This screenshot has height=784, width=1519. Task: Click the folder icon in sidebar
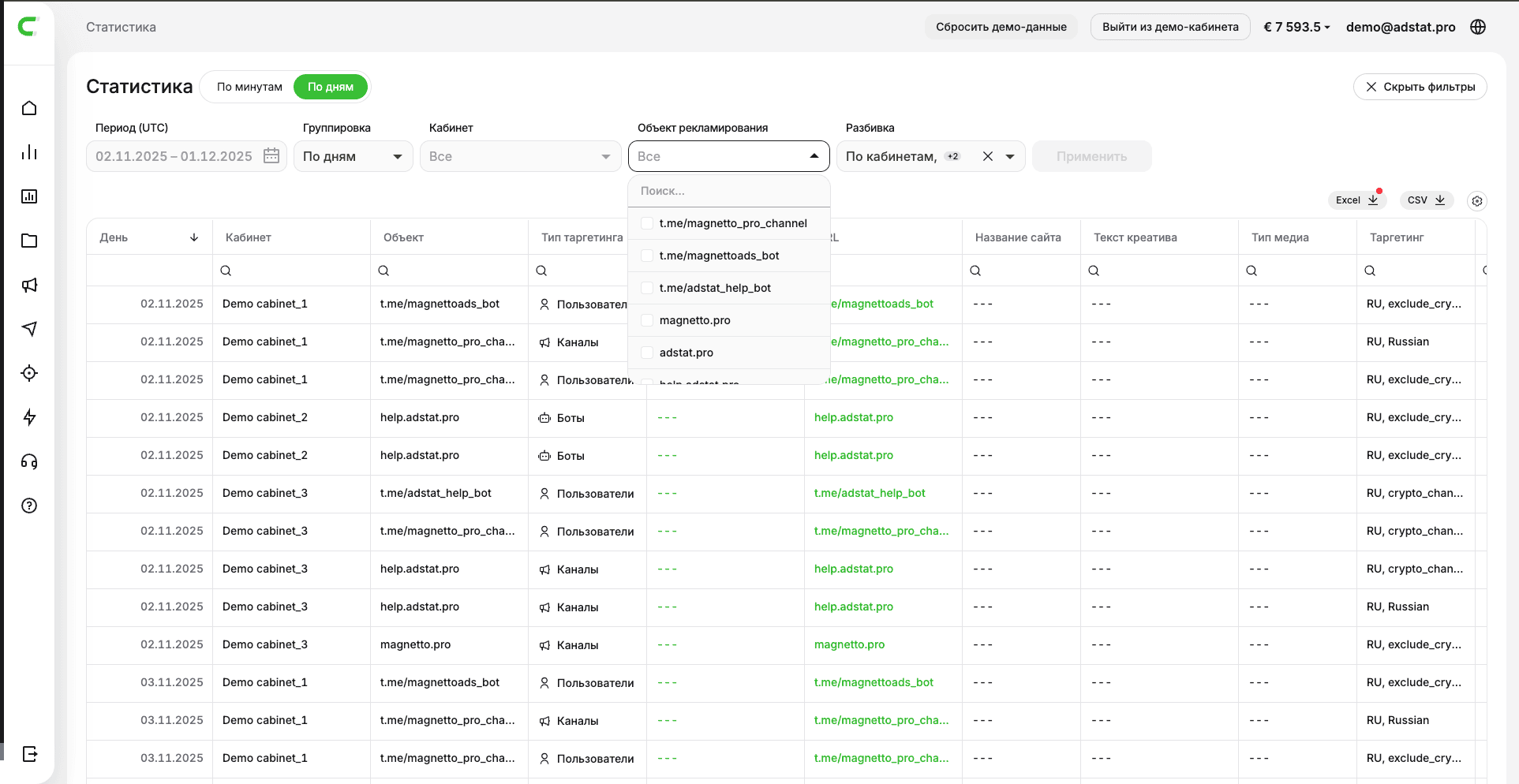coord(29,241)
